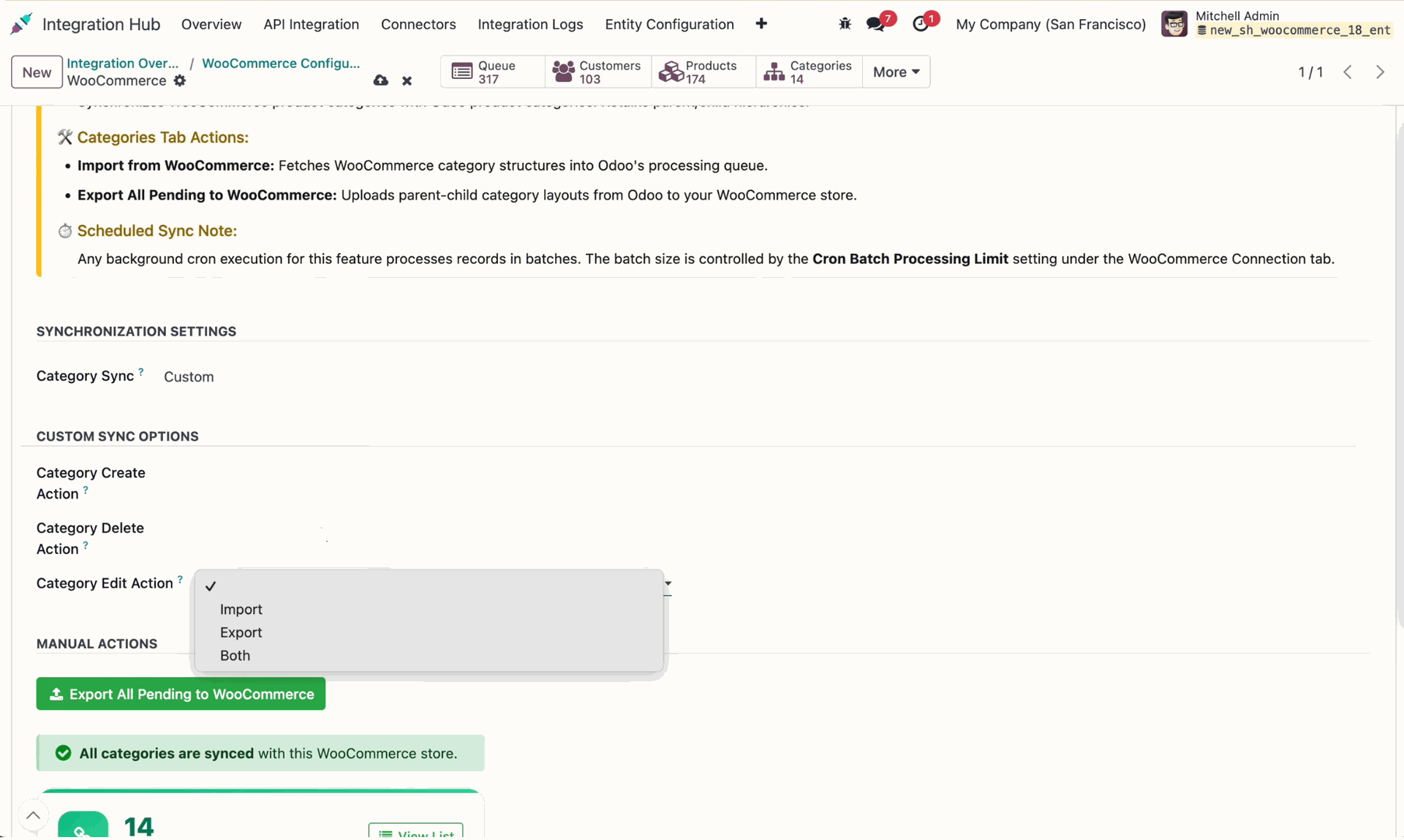The width and height of the screenshot is (1404, 840).
Task: Click Category Create Action help mark
Action: [x=86, y=490]
